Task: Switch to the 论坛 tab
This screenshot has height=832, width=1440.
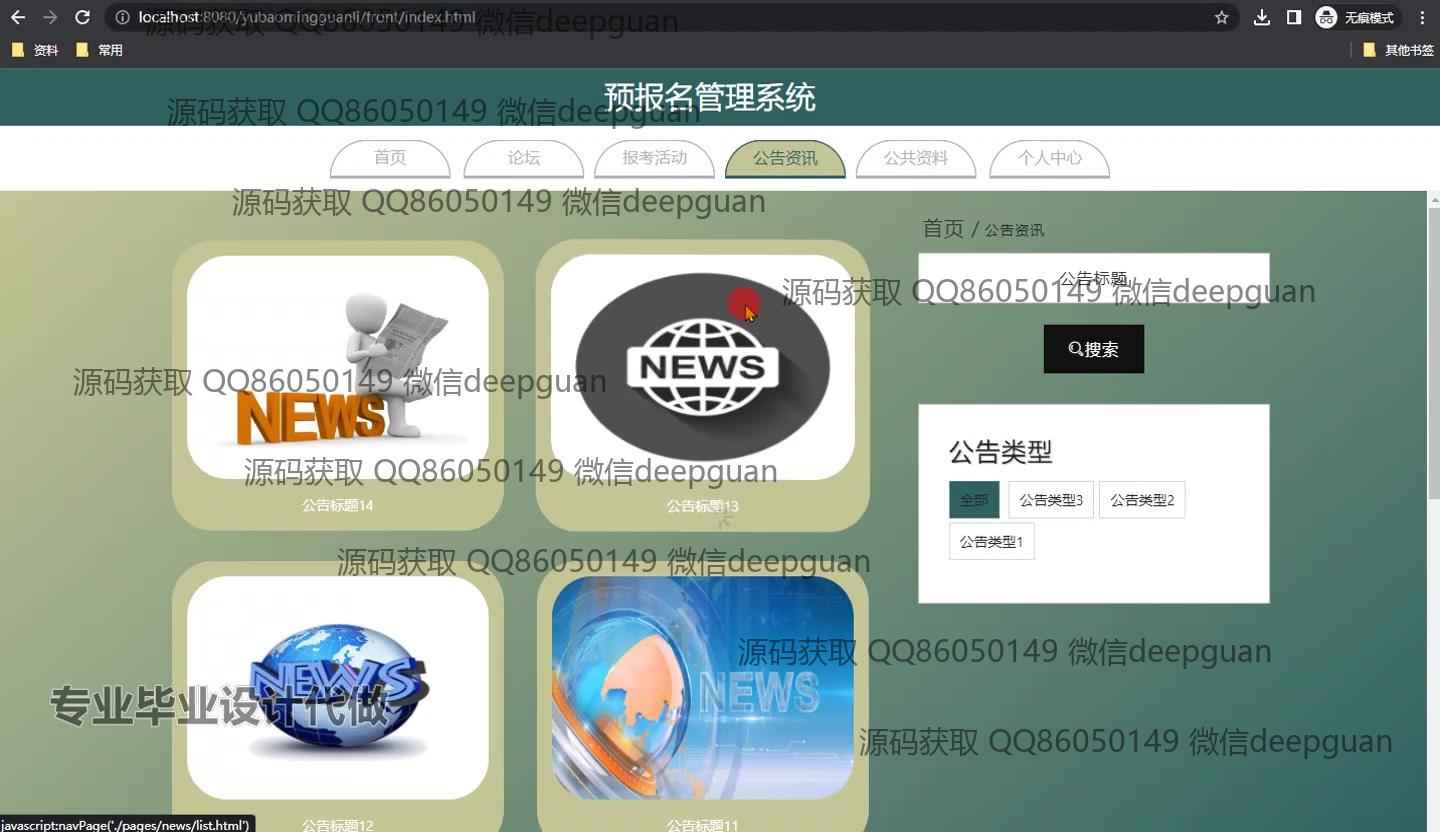Action: click(x=523, y=158)
